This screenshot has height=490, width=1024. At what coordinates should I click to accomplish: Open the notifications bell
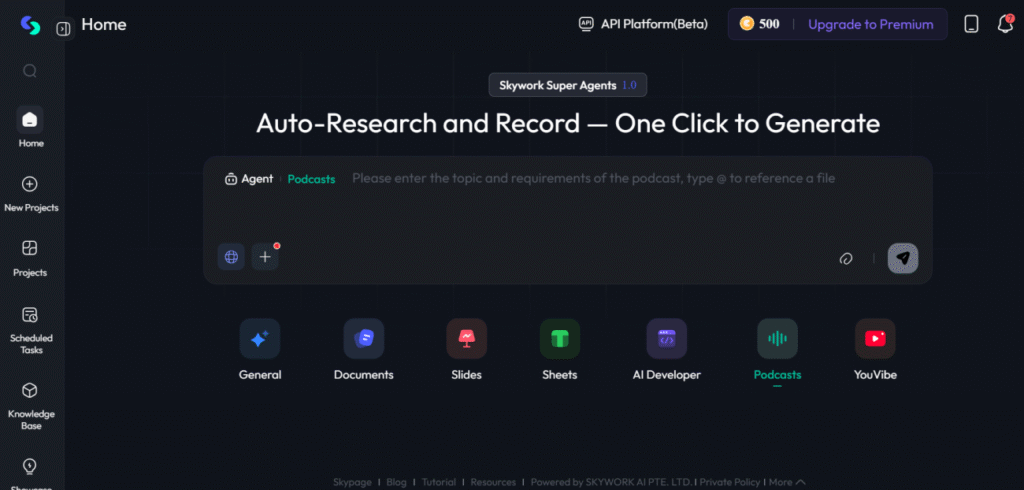pos(1005,24)
